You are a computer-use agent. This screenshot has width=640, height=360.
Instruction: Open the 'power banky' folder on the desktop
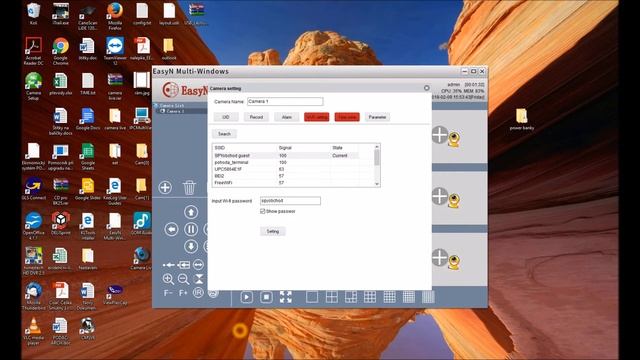(x=522, y=120)
